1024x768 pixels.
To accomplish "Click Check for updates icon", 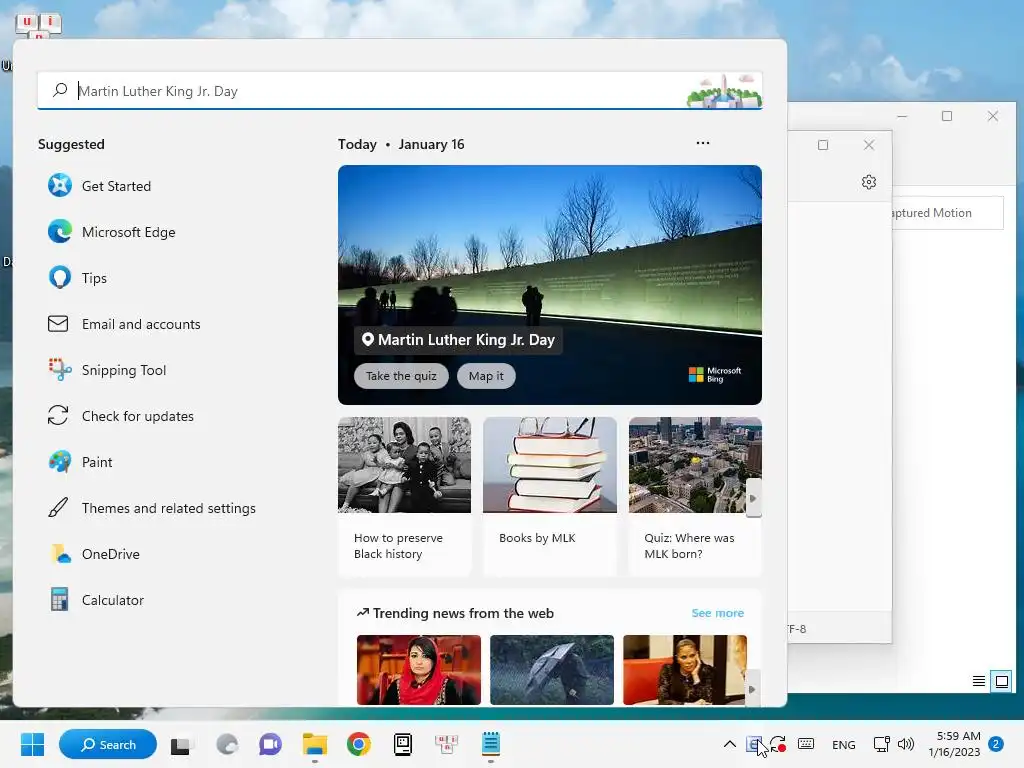I will click(58, 415).
